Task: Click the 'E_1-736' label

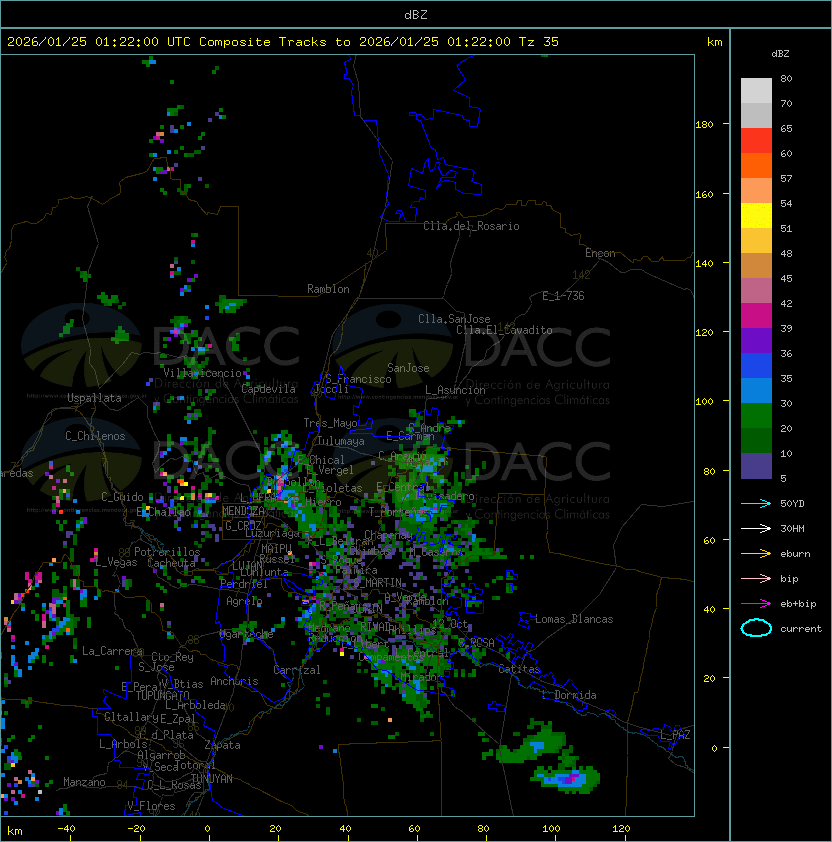Action: tap(563, 296)
